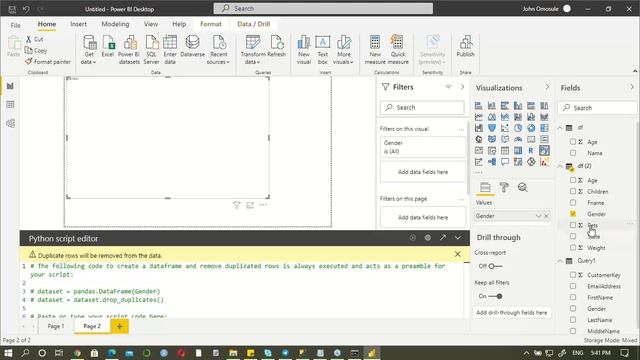Open the Modeling ribbon tab
The height and width of the screenshot is (360, 640).
pos(115,24)
